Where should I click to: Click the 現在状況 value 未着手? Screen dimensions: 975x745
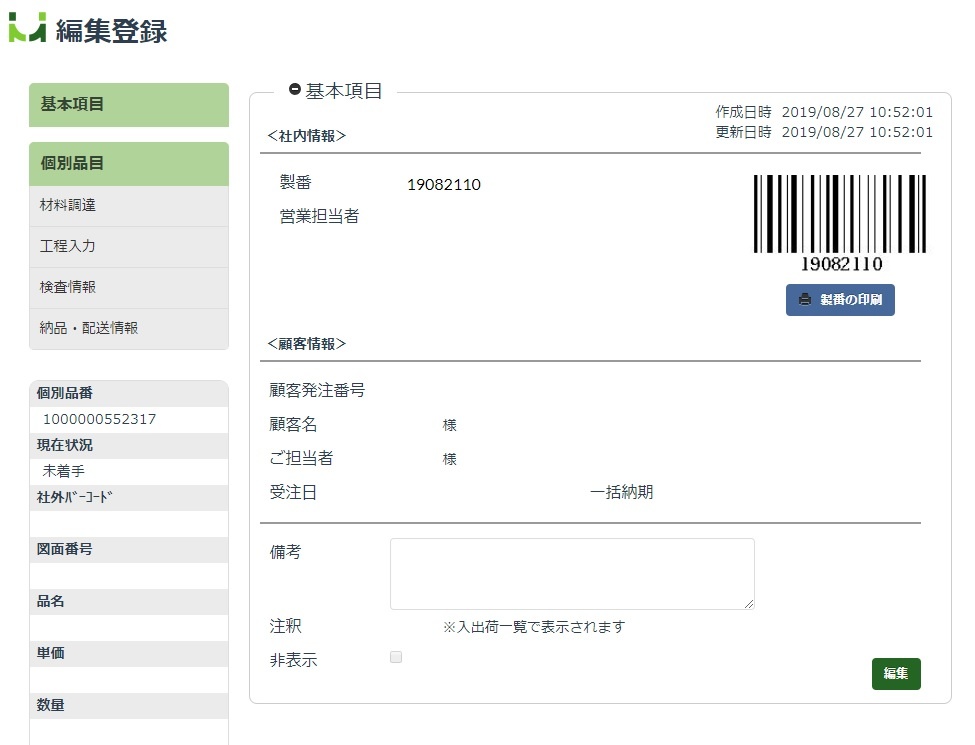click(x=63, y=471)
